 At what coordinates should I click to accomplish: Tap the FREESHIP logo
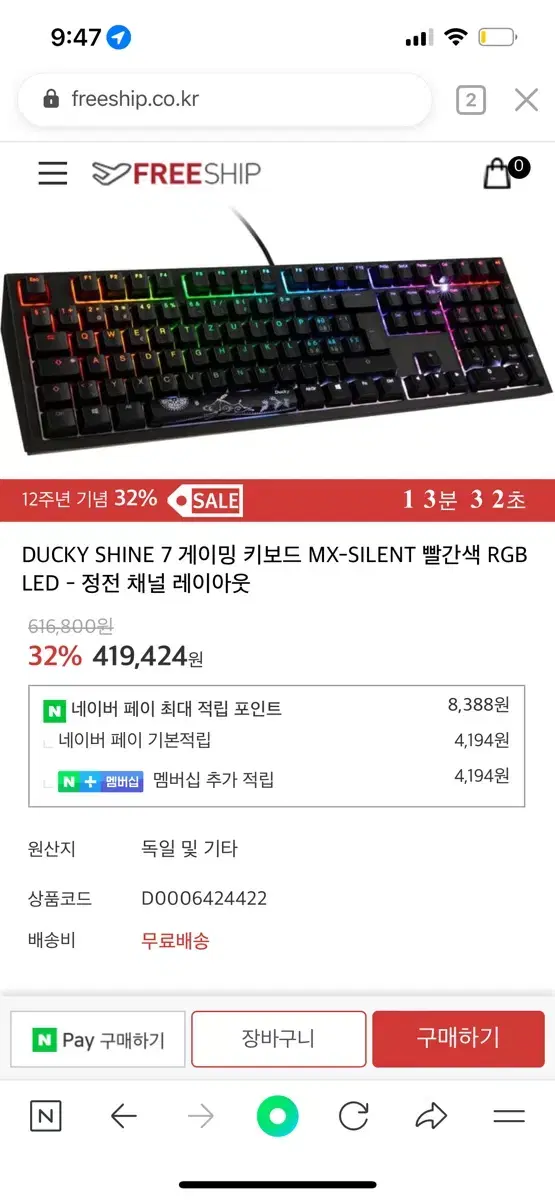click(176, 174)
